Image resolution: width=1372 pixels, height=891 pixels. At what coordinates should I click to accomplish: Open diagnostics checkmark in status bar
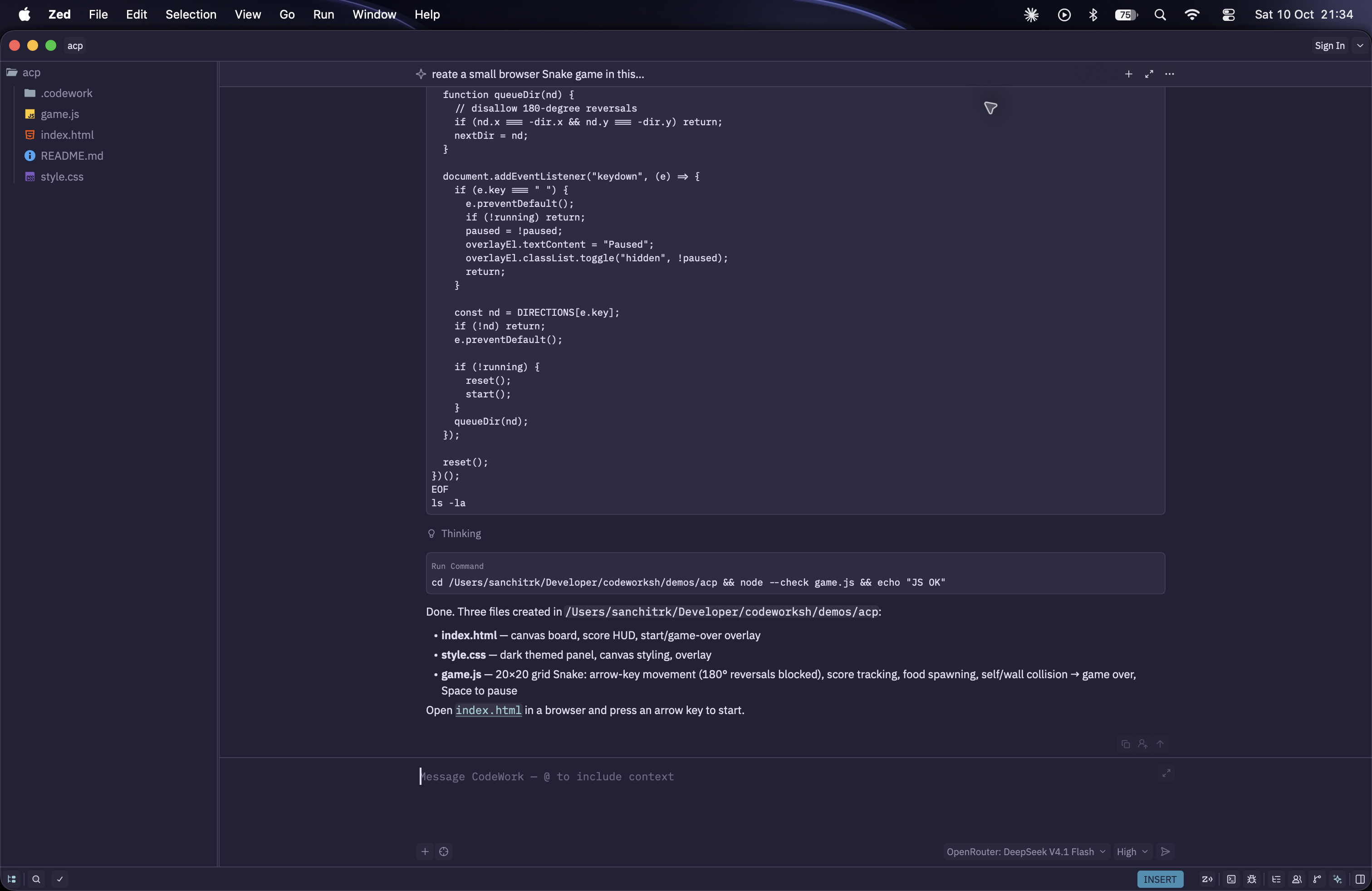(60, 879)
